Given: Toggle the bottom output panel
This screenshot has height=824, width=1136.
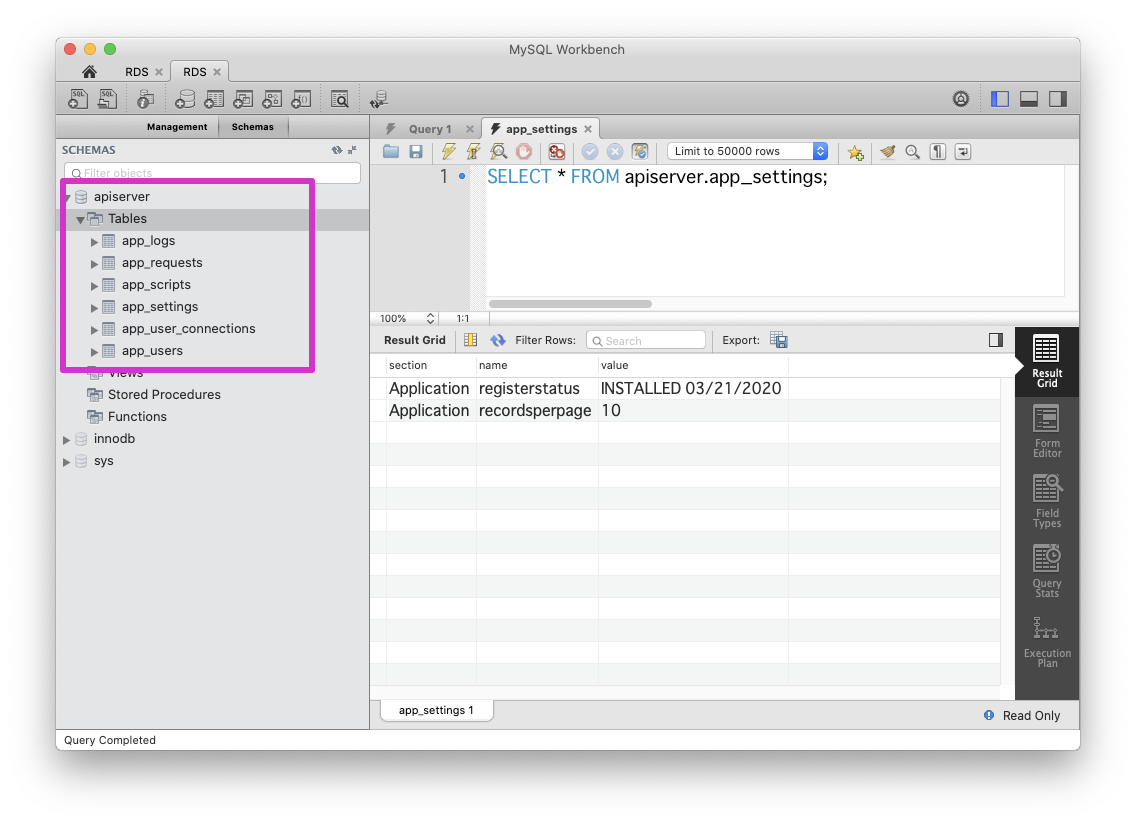Looking at the screenshot, I should coord(1029,99).
